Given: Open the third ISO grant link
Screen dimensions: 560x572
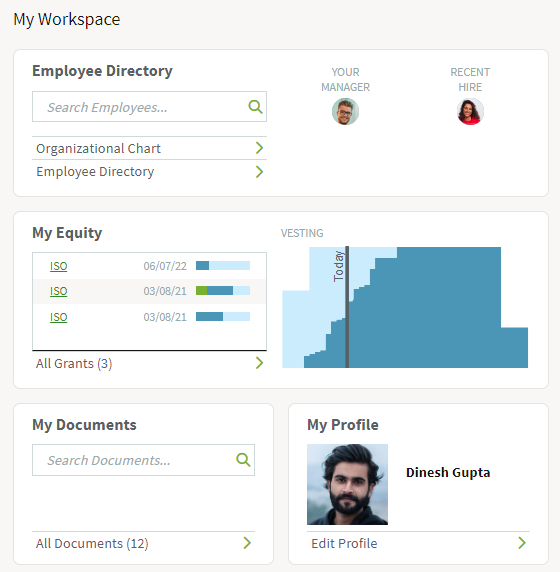Looking at the screenshot, I should pos(58,317).
